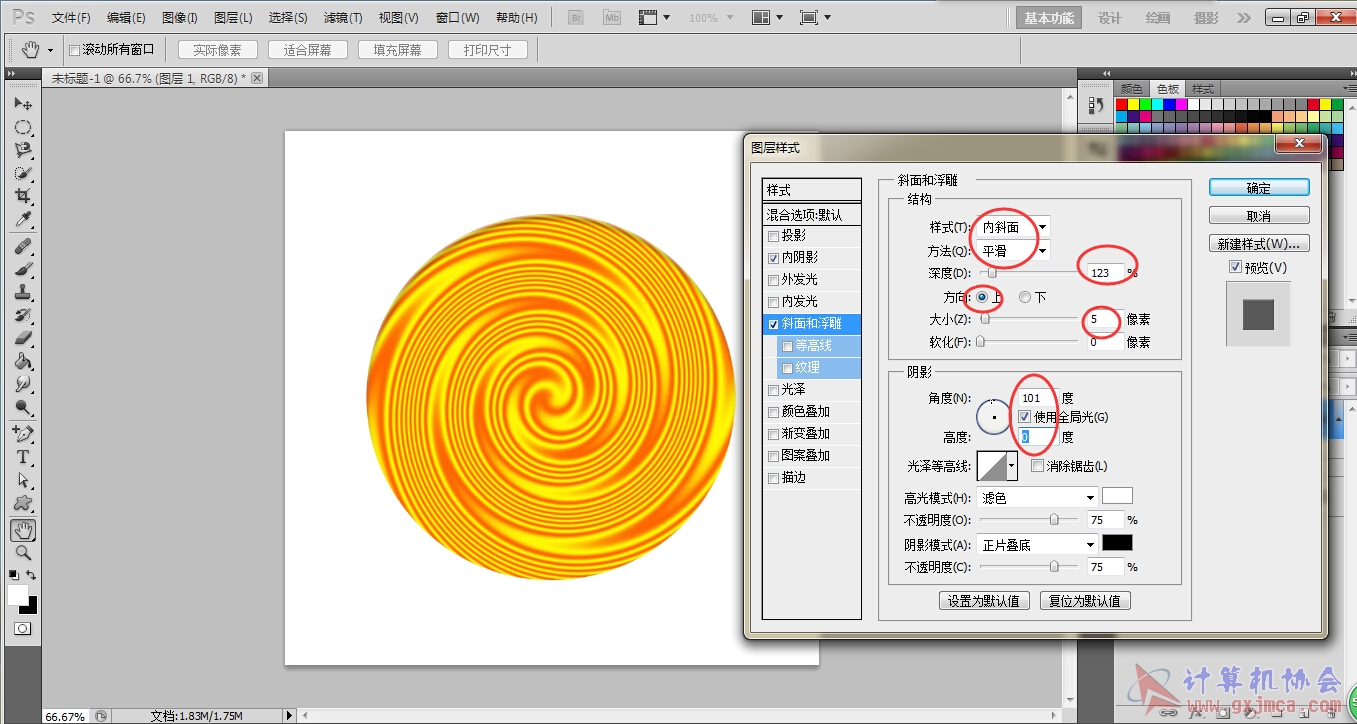Choose the 下 direction radio button

1025,297
